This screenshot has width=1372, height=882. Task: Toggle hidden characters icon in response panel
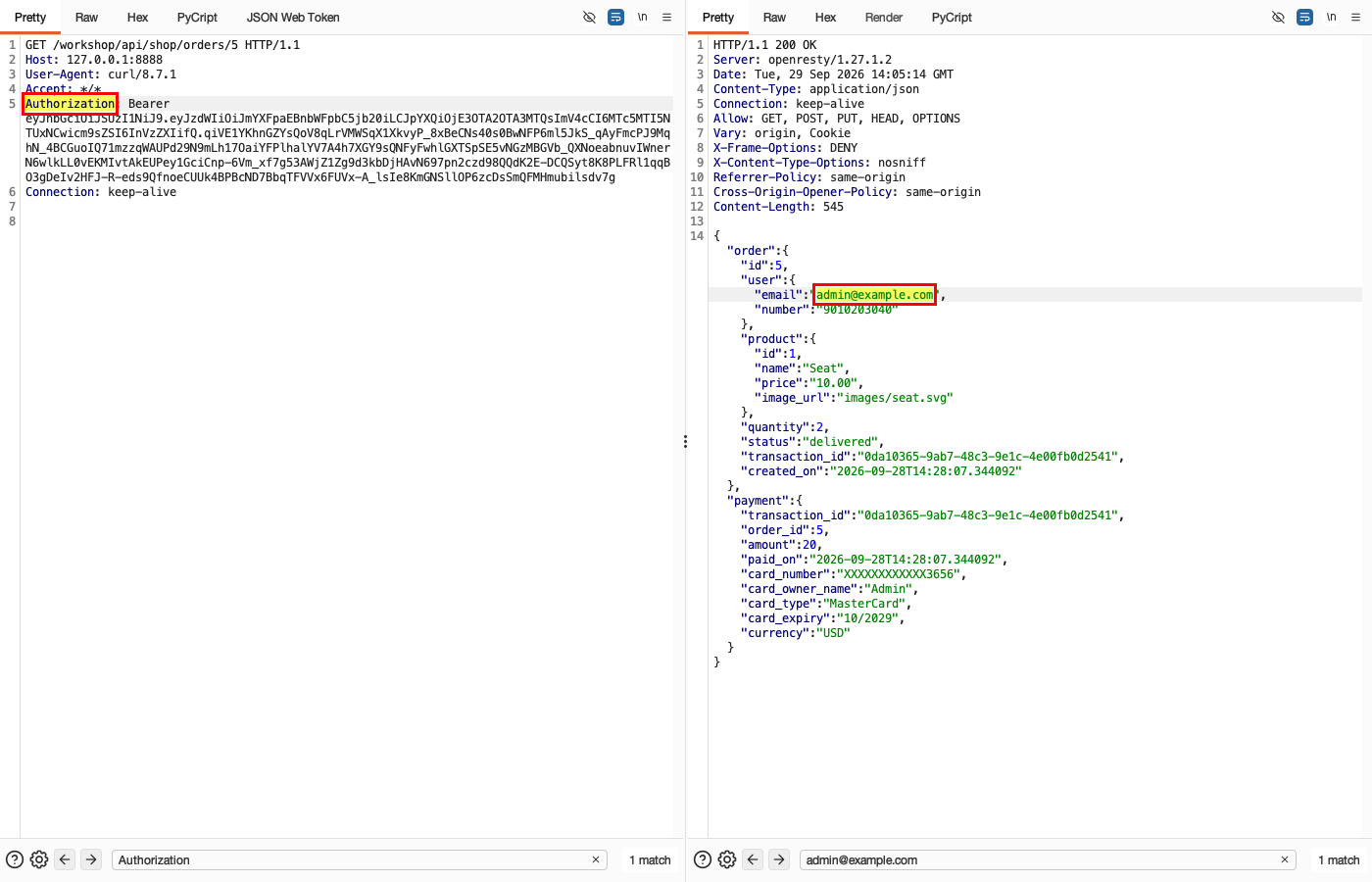point(1278,18)
